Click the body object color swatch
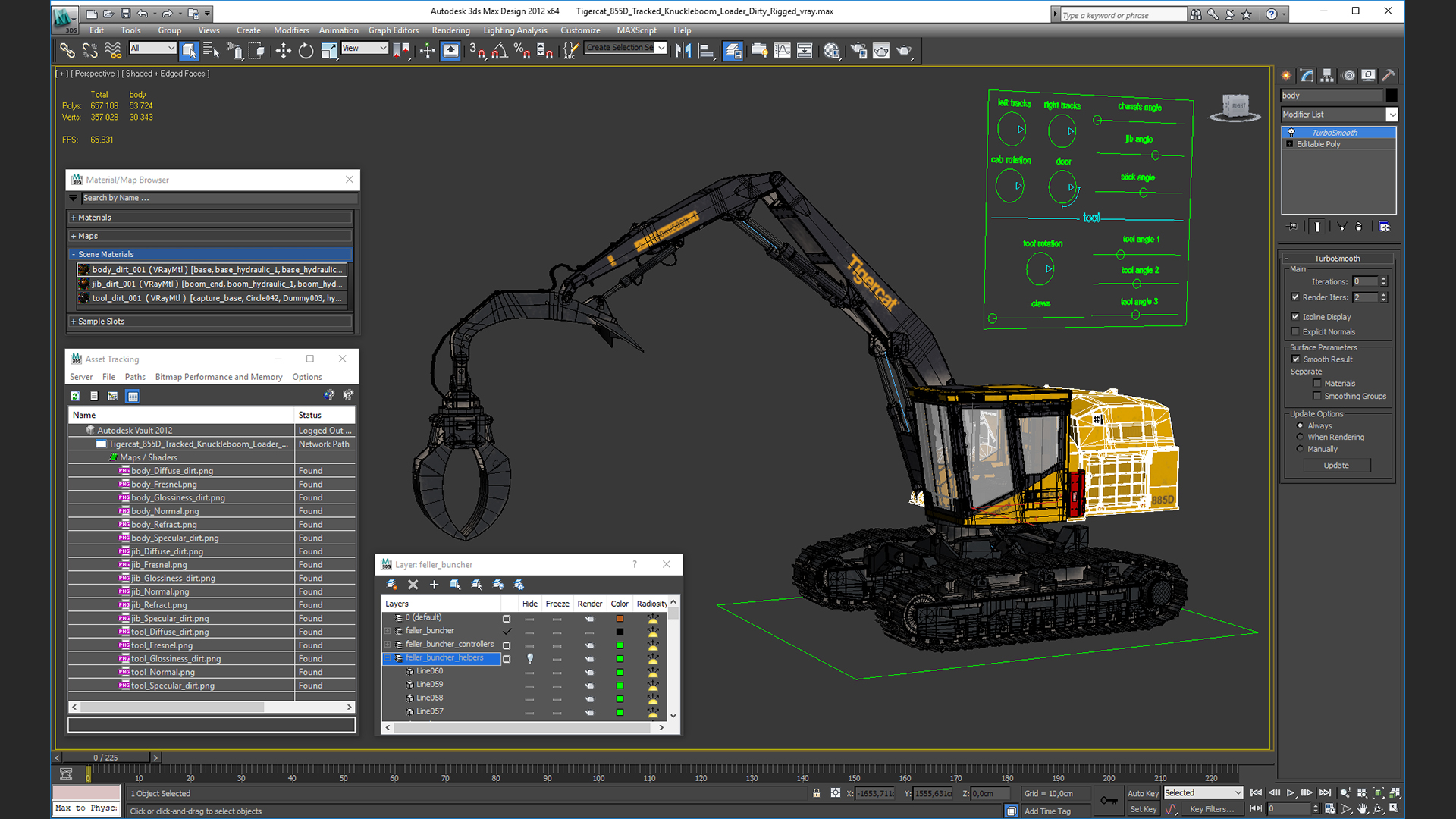Screen dimensions: 1456x819 point(1392,96)
